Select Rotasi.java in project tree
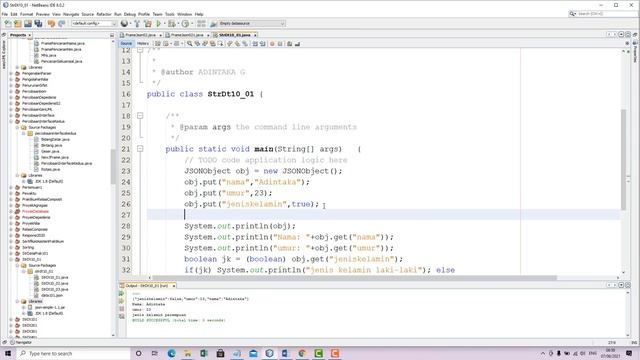Screen dimensions: 640x360 point(50,169)
